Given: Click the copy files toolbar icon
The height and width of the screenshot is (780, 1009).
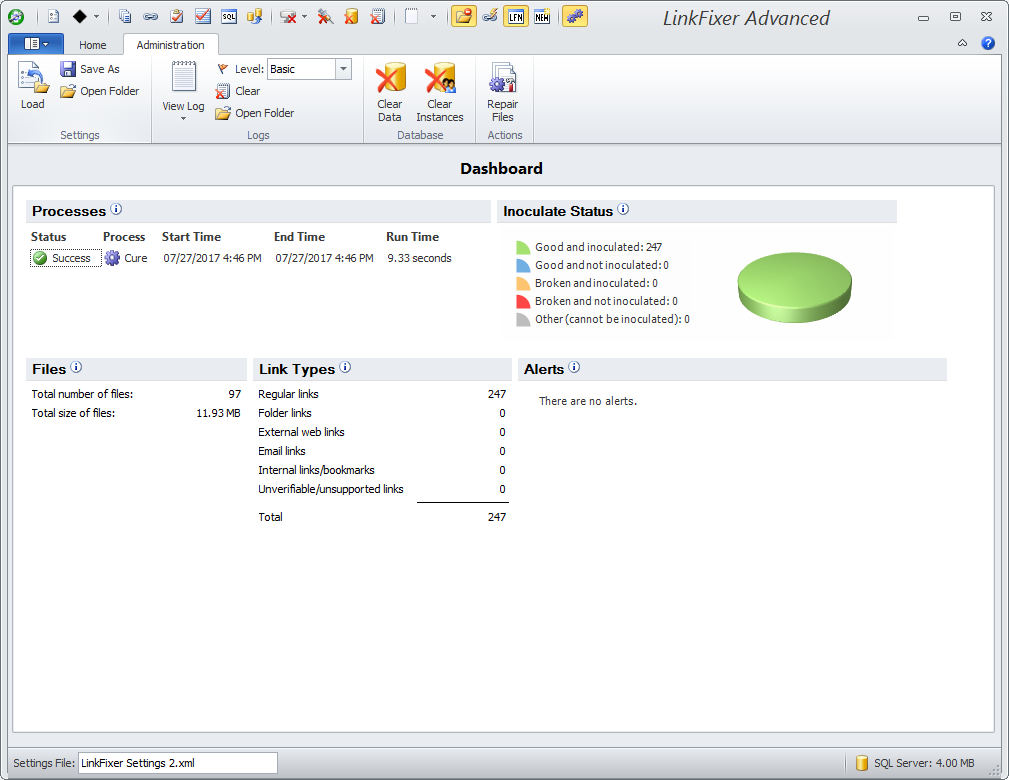Looking at the screenshot, I should pos(125,17).
